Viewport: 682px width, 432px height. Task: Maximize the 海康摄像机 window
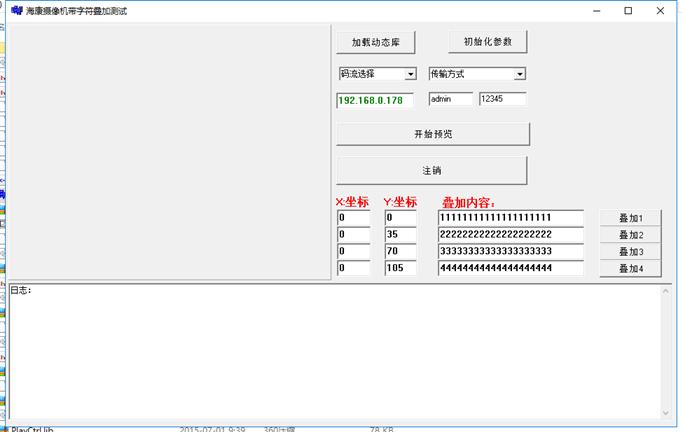pos(628,11)
